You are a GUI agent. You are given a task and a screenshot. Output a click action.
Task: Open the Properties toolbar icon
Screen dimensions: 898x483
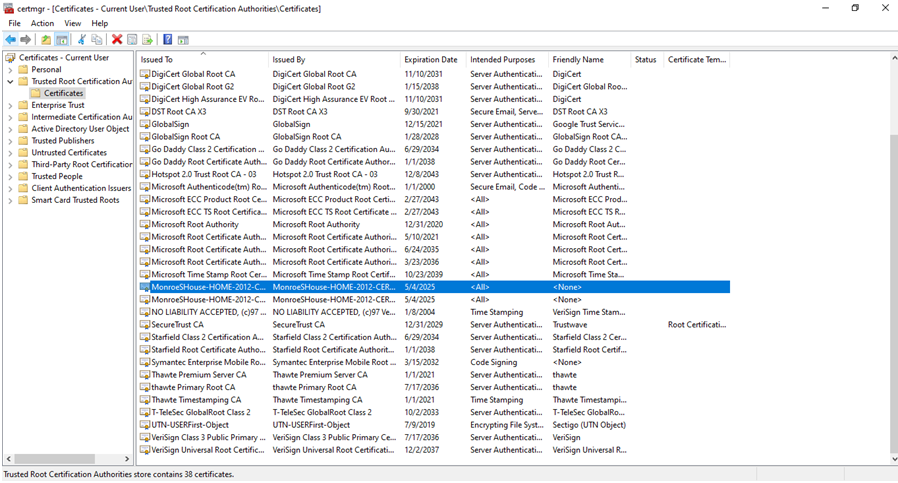click(132, 40)
